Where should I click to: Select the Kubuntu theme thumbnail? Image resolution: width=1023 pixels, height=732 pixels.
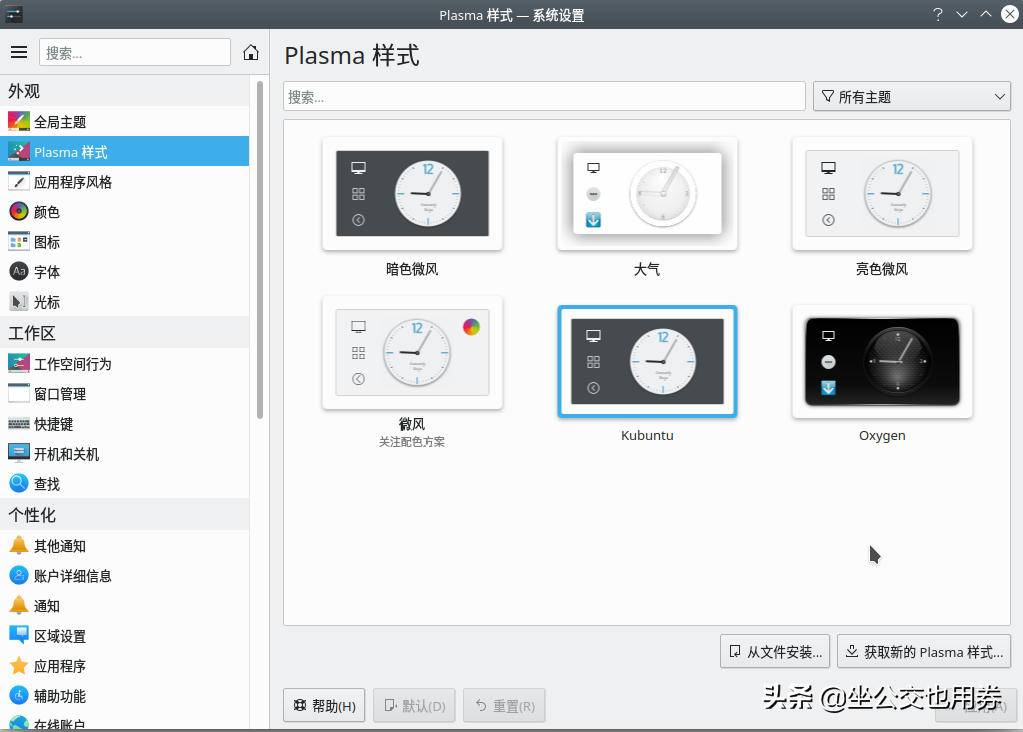(x=647, y=361)
